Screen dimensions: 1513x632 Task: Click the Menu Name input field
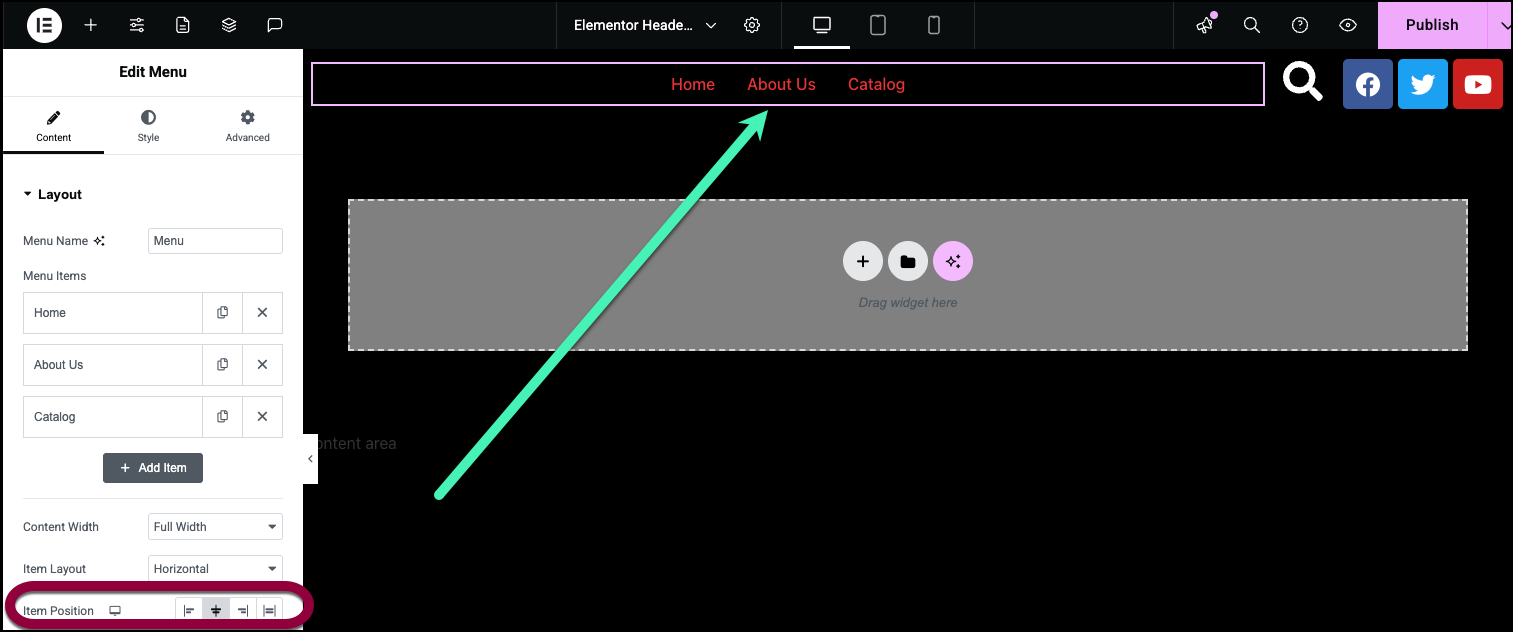[x=215, y=241]
